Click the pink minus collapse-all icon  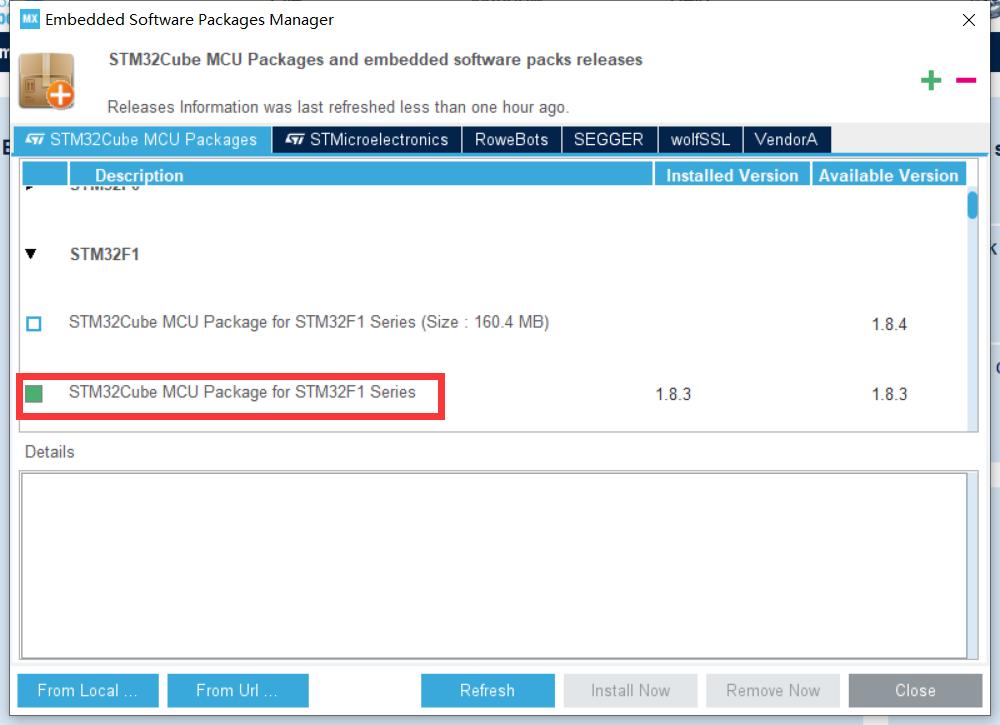tap(966, 80)
